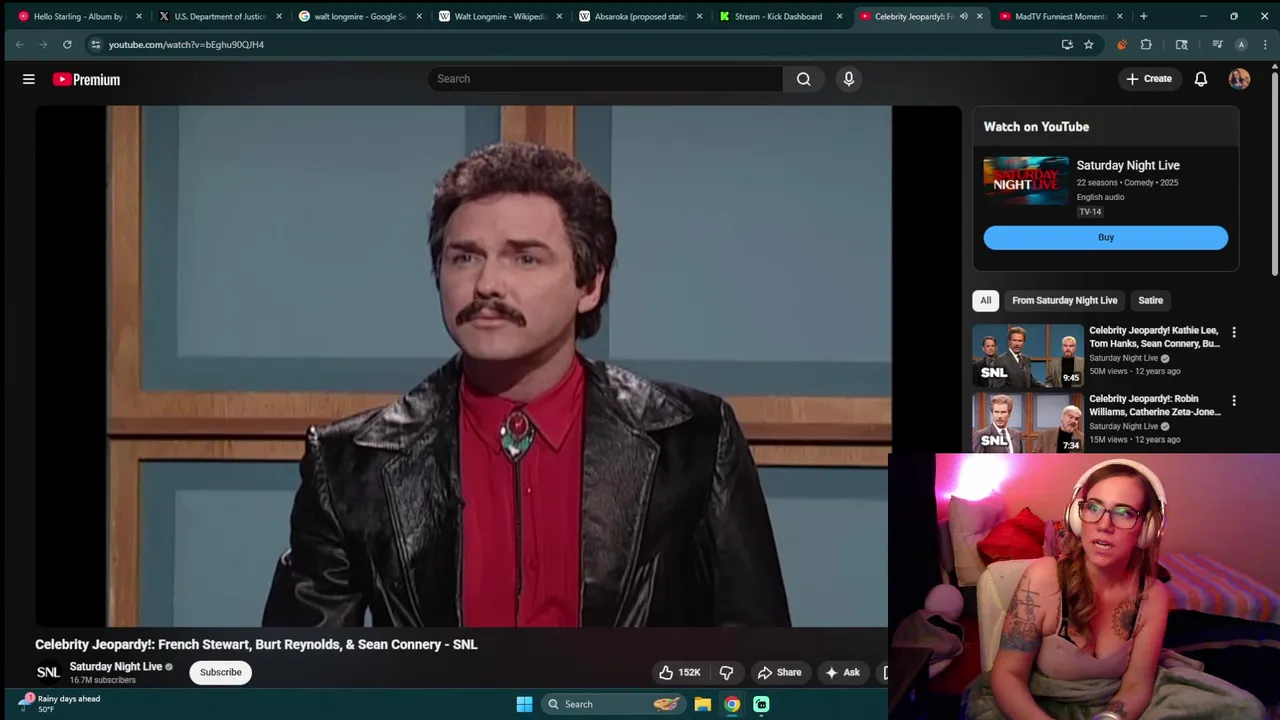This screenshot has width=1280, height=720.
Task: Open the Chrome media controls icon
Action: click(x=1217, y=44)
